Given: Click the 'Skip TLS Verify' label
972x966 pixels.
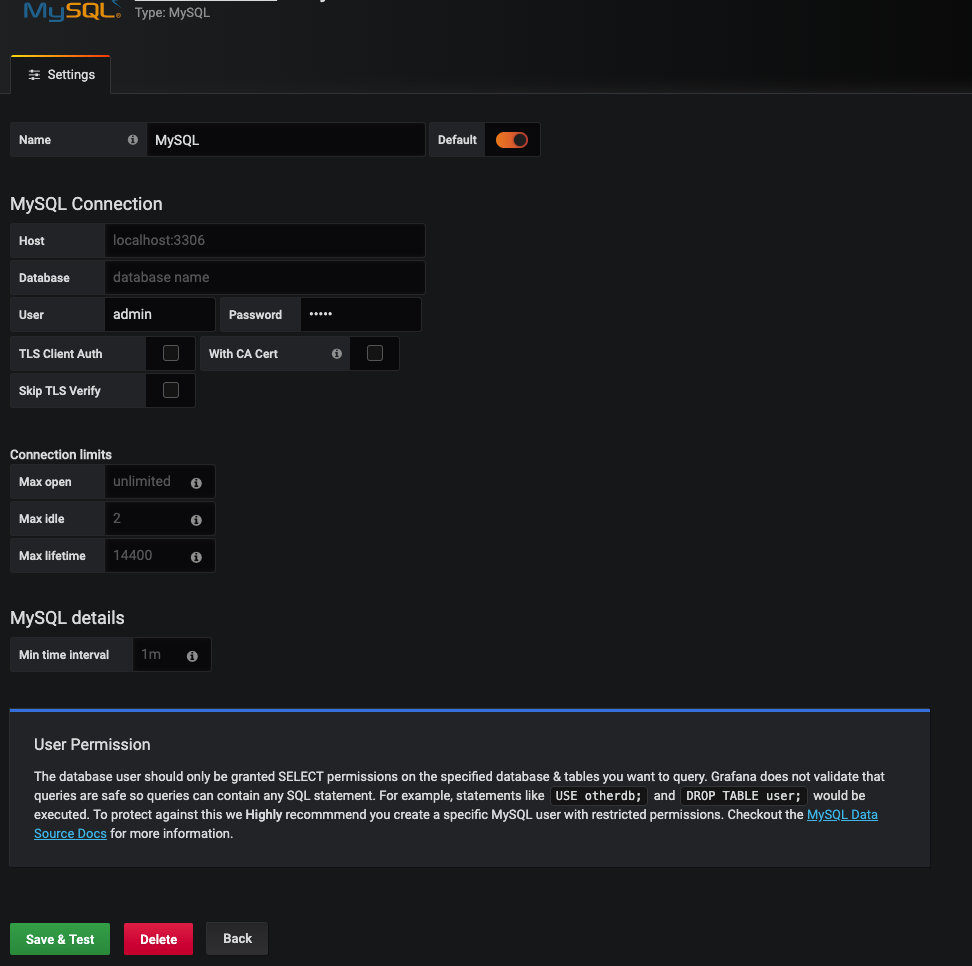Looking at the screenshot, I should (60, 391).
